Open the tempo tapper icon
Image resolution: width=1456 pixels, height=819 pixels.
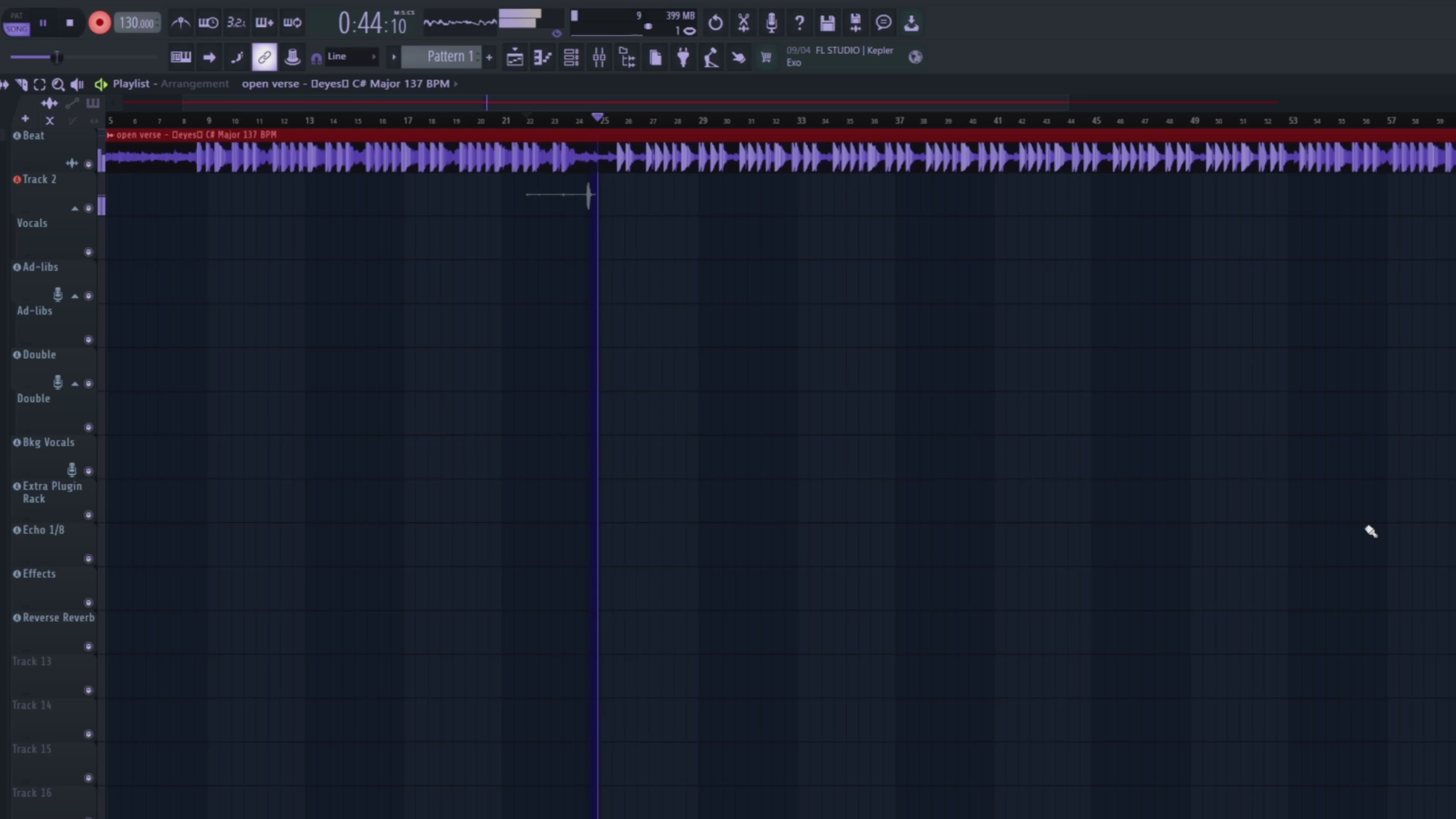[711, 57]
